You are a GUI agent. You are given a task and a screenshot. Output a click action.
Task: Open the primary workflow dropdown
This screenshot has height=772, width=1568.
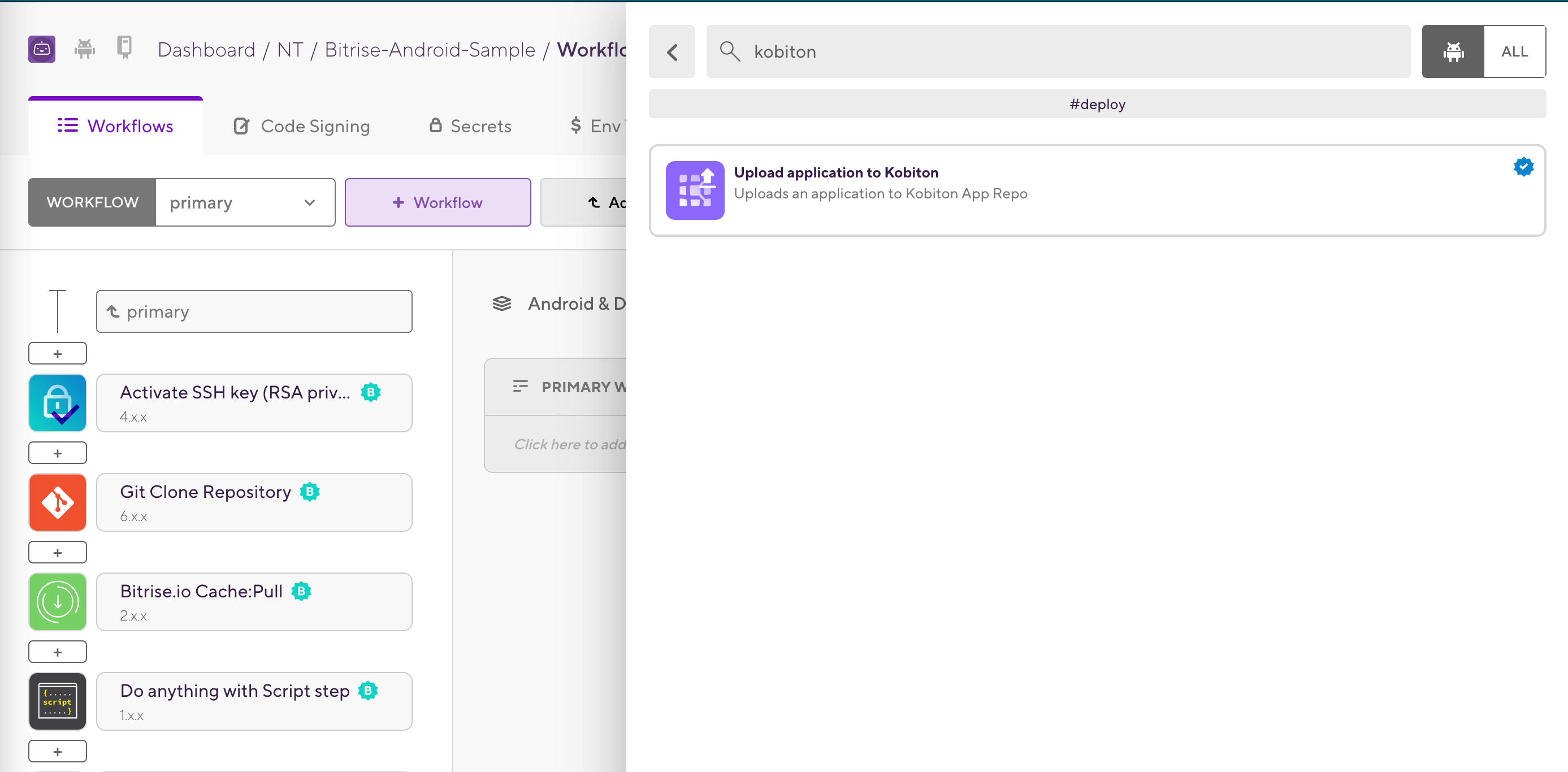[x=245, y=203]
